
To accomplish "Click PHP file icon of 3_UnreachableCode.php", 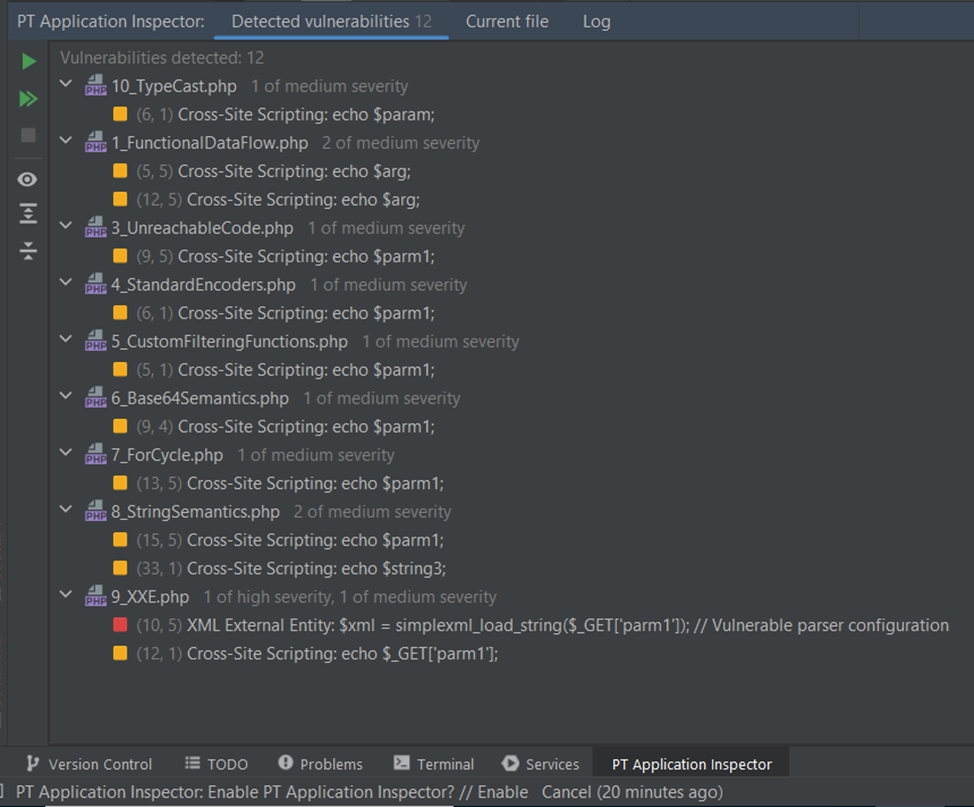I will click(x=96, y=227).
